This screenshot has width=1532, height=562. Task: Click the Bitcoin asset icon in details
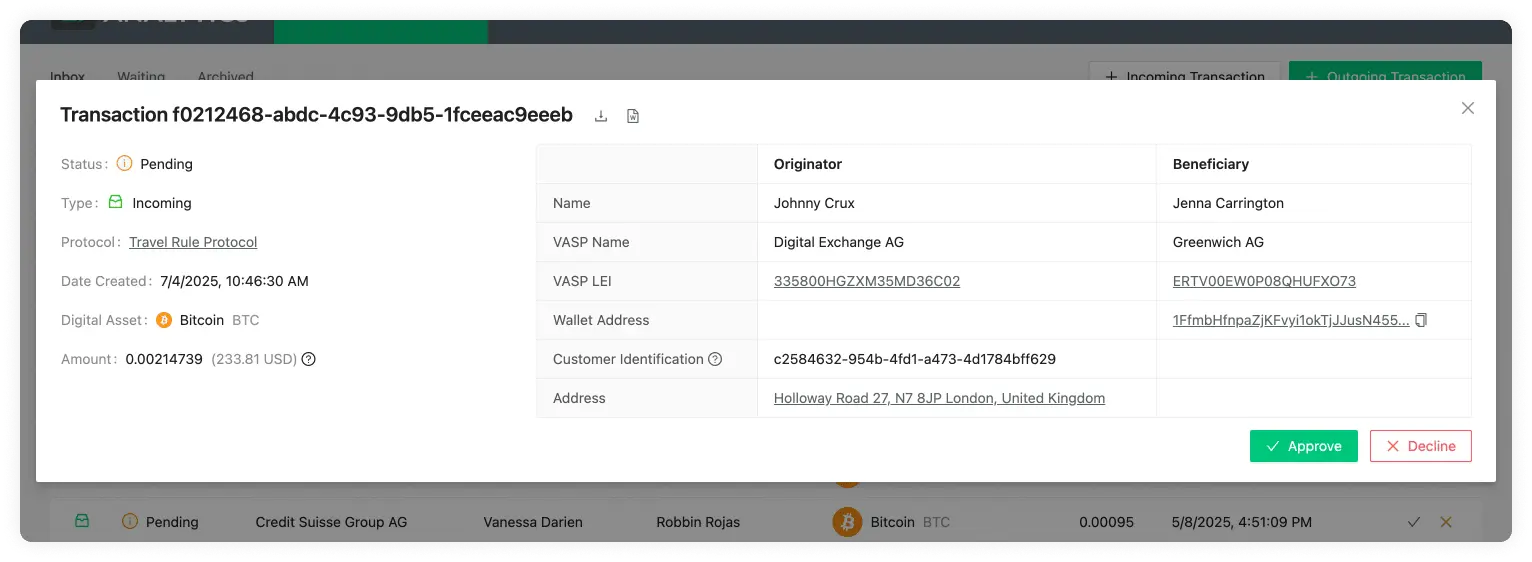click(164, 320)
